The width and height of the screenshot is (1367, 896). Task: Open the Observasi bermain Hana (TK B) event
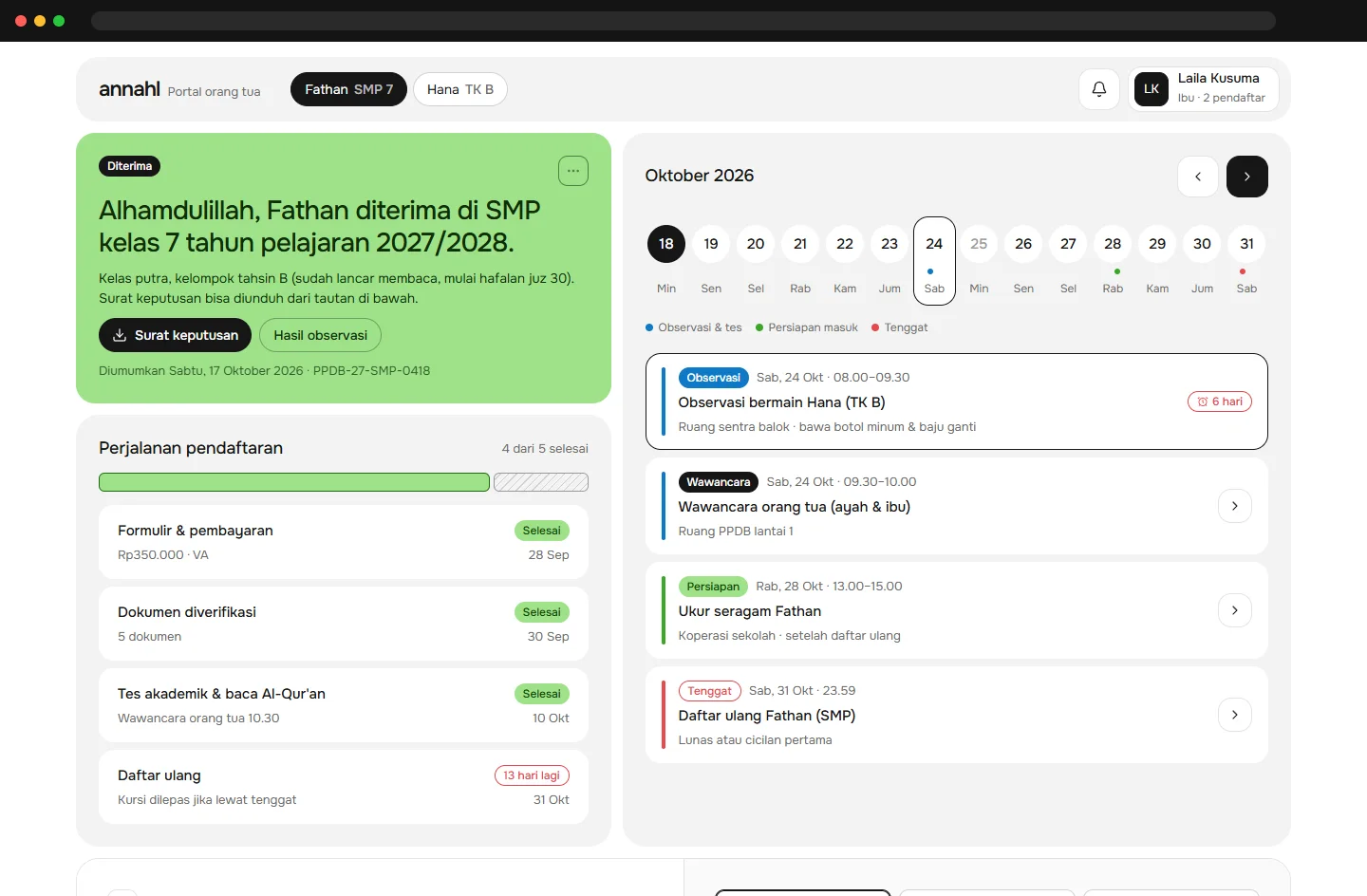click(957, 401)
